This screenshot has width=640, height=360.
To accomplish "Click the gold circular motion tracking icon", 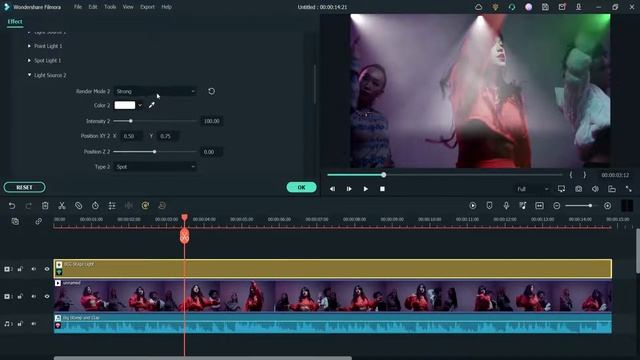I will pos(145,206).
